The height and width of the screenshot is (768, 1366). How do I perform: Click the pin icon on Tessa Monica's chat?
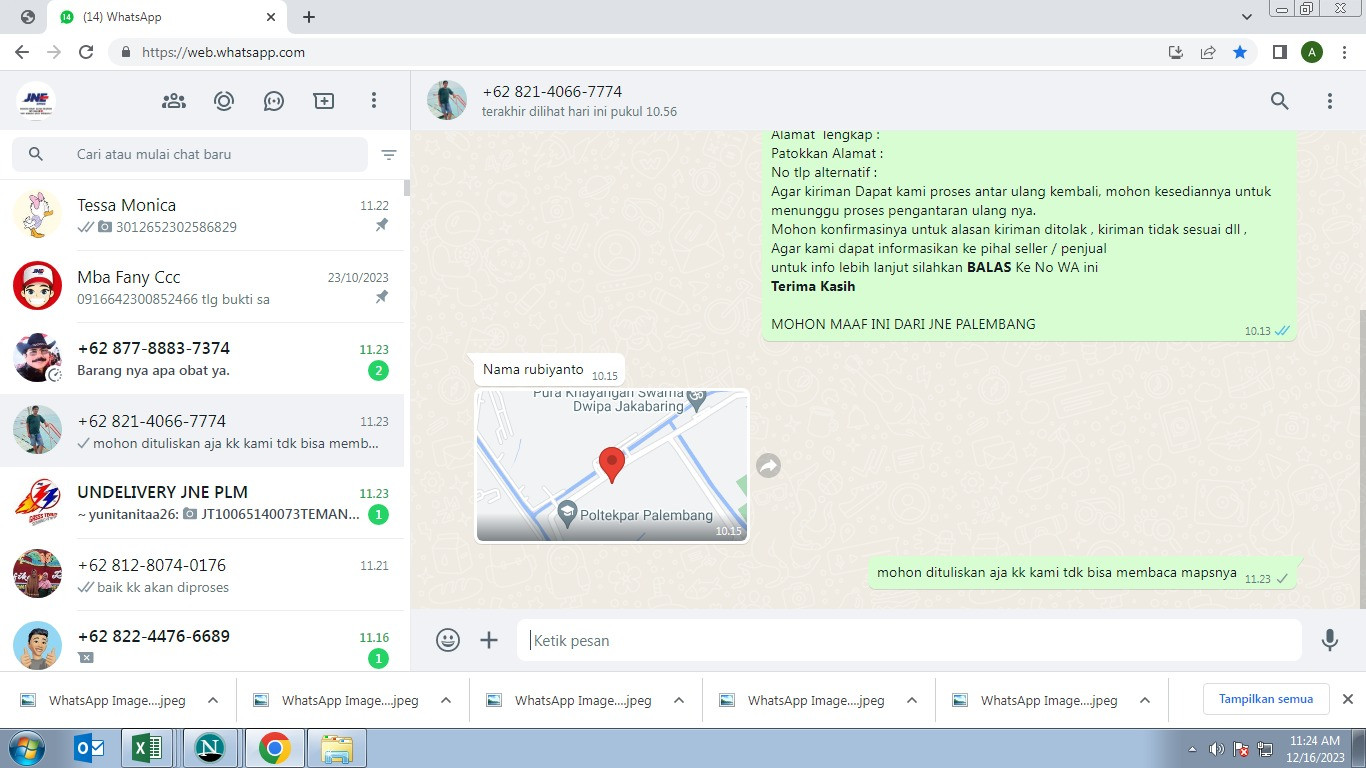(381, 226)
